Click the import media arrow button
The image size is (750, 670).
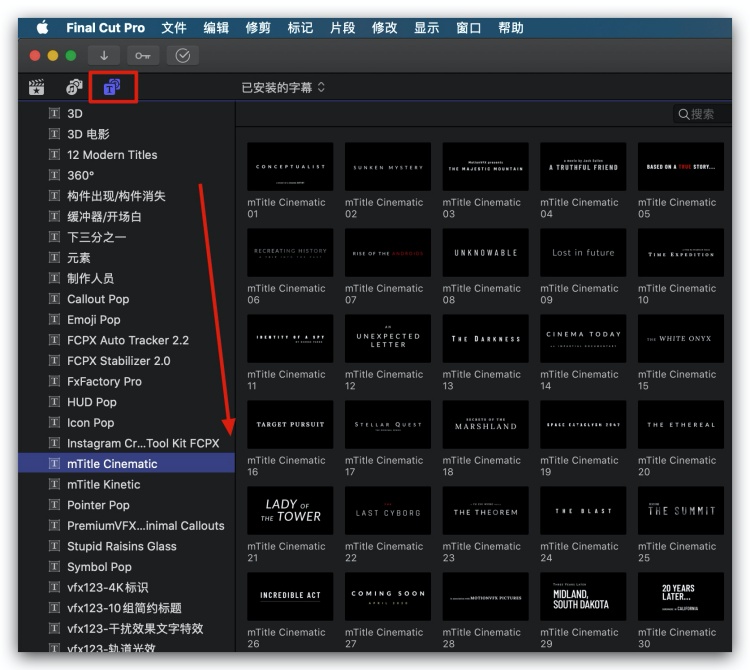tap(104, 55)
